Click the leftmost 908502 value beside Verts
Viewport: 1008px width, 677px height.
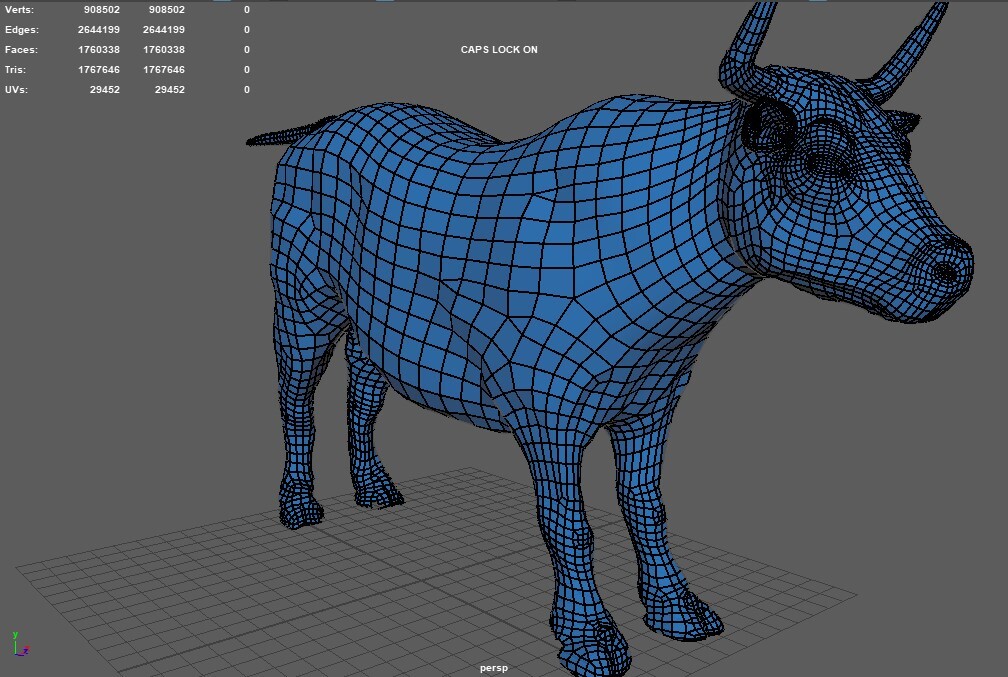[x=102, y=10]
